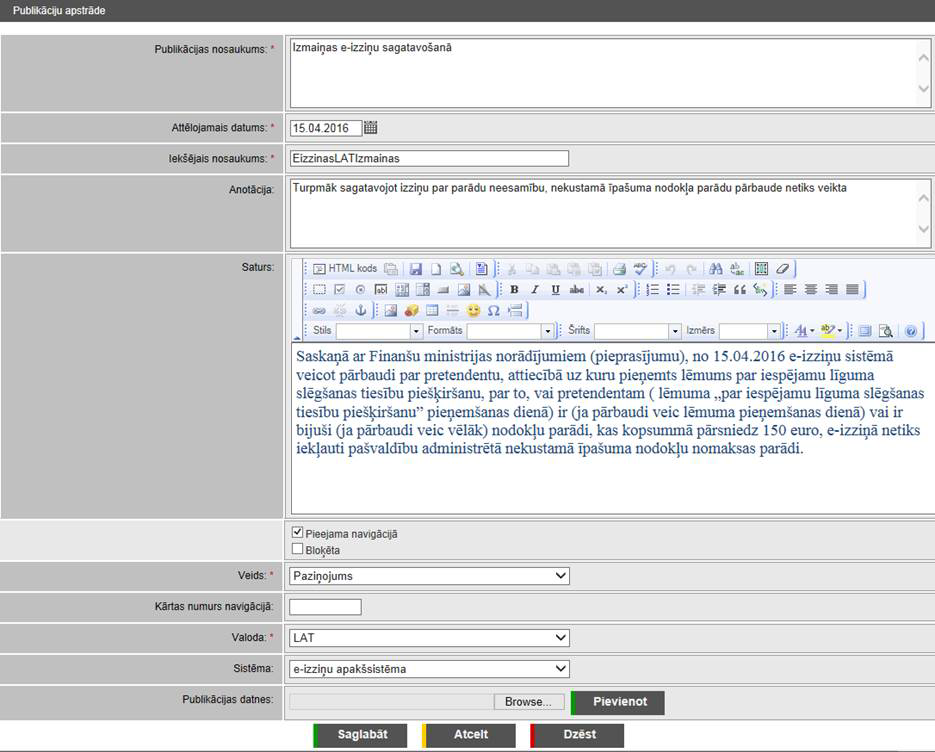Open the calendar date picker icon
Screen dimensions: 935x752
(x=371, y=128)
